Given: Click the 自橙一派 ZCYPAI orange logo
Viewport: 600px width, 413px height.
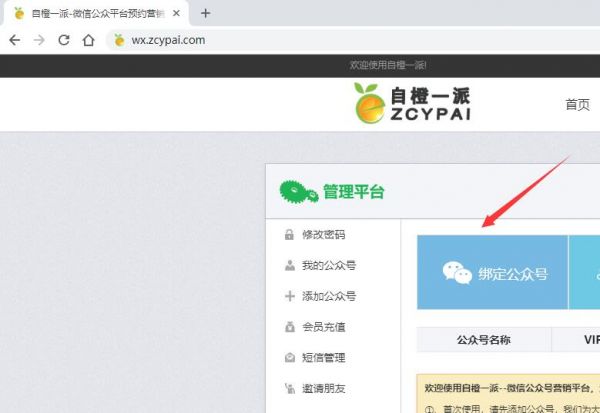Looking at the screenshot, I should click(411, 104).
